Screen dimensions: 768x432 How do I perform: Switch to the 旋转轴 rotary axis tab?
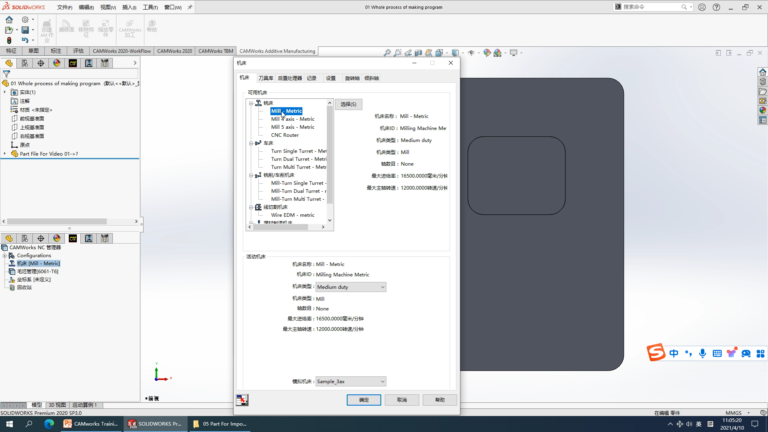point(352,78)
